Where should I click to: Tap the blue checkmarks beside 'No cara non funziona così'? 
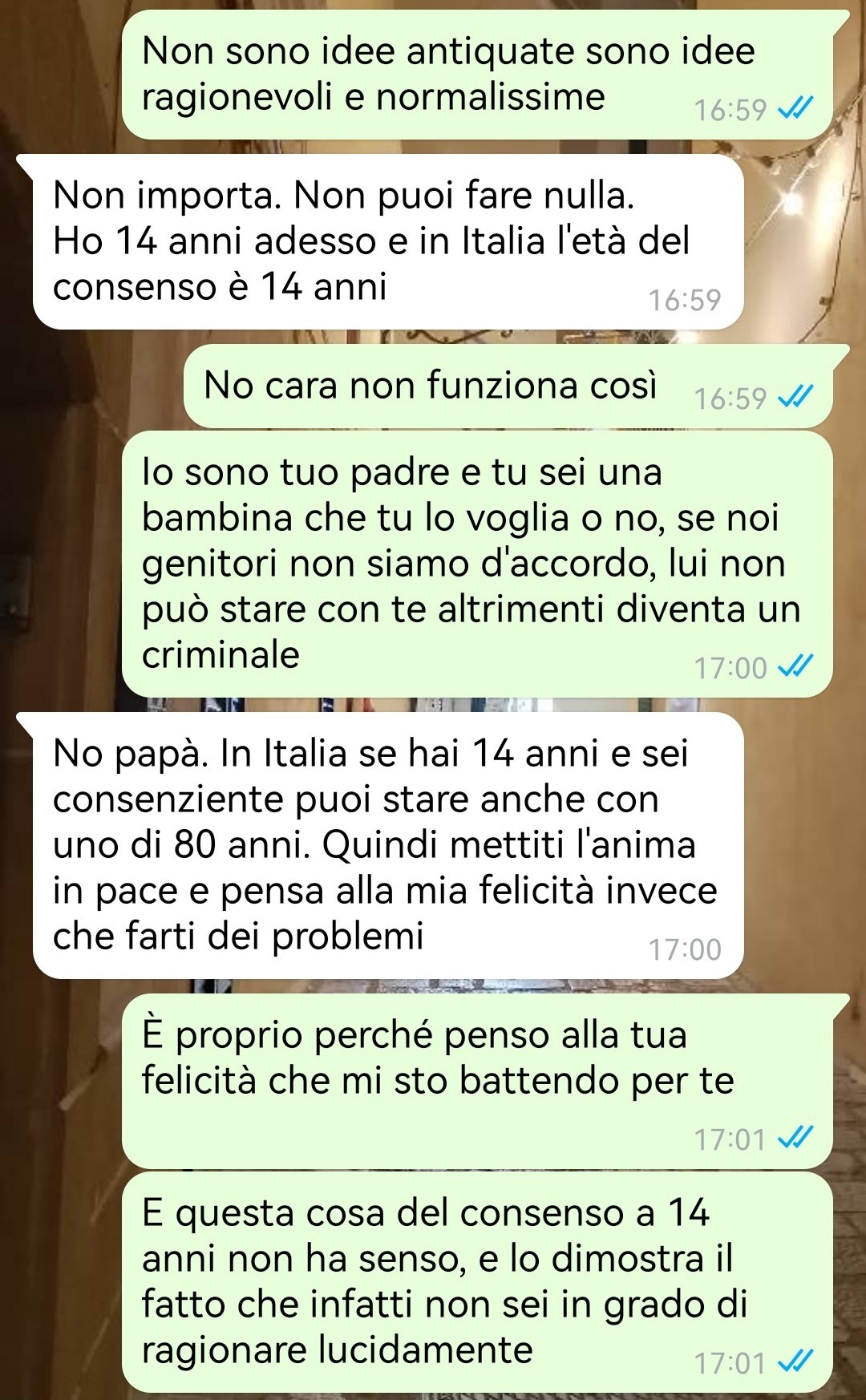797,397
